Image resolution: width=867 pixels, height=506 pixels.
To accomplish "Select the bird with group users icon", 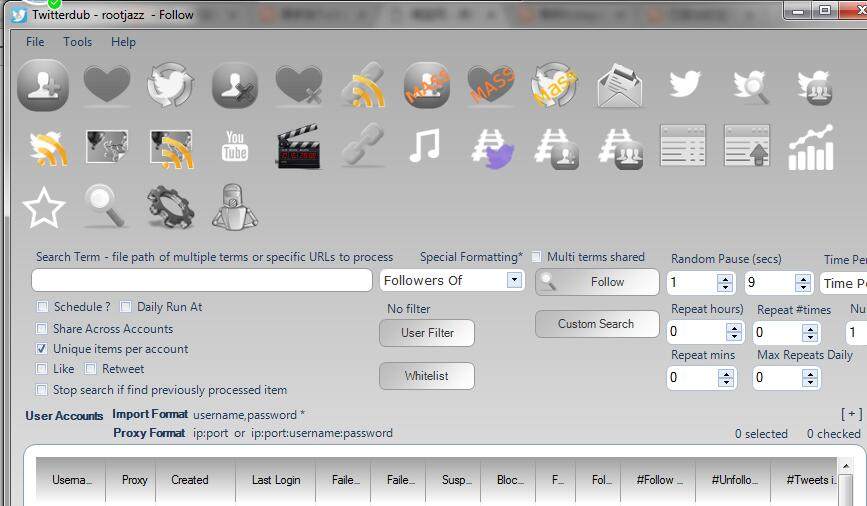I will click(815, 87).
